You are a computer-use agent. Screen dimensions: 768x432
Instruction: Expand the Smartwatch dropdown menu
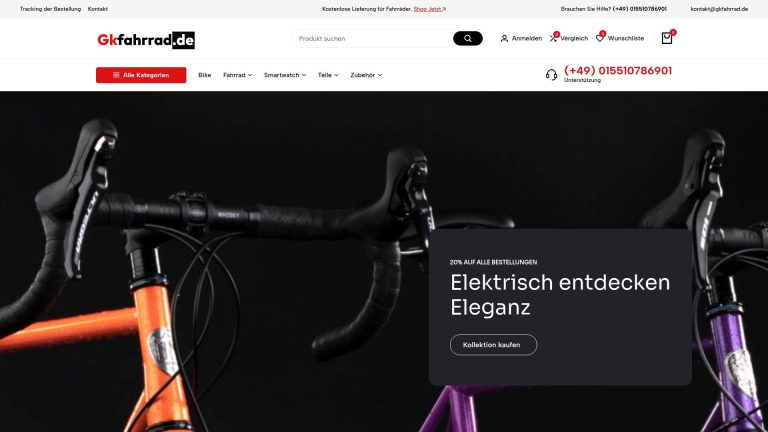pyautogui.click(x=285, y=75)
